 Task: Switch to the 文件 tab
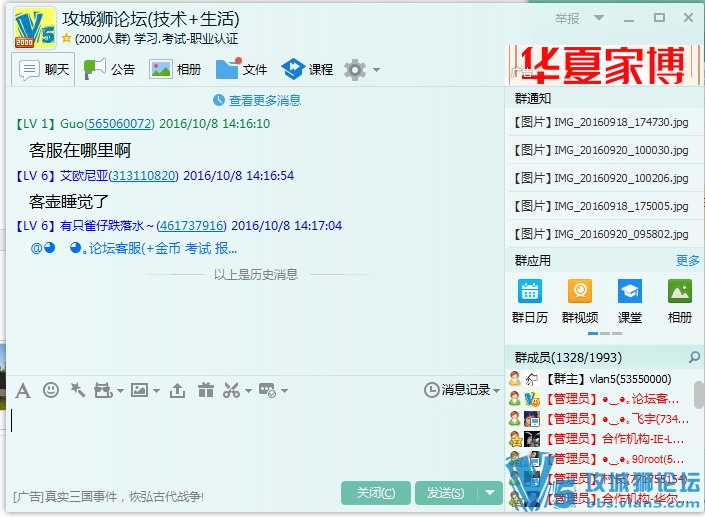click(242, 69)
